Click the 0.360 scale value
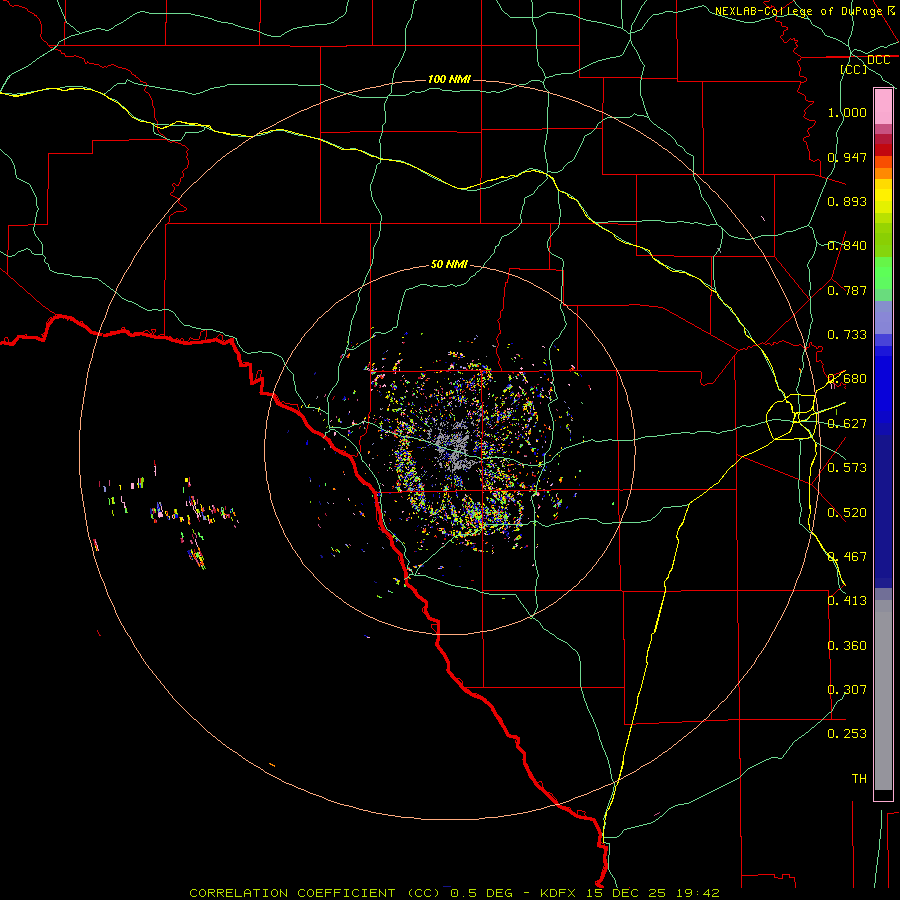This screenshot has width=900, height=900. [847, 646]
